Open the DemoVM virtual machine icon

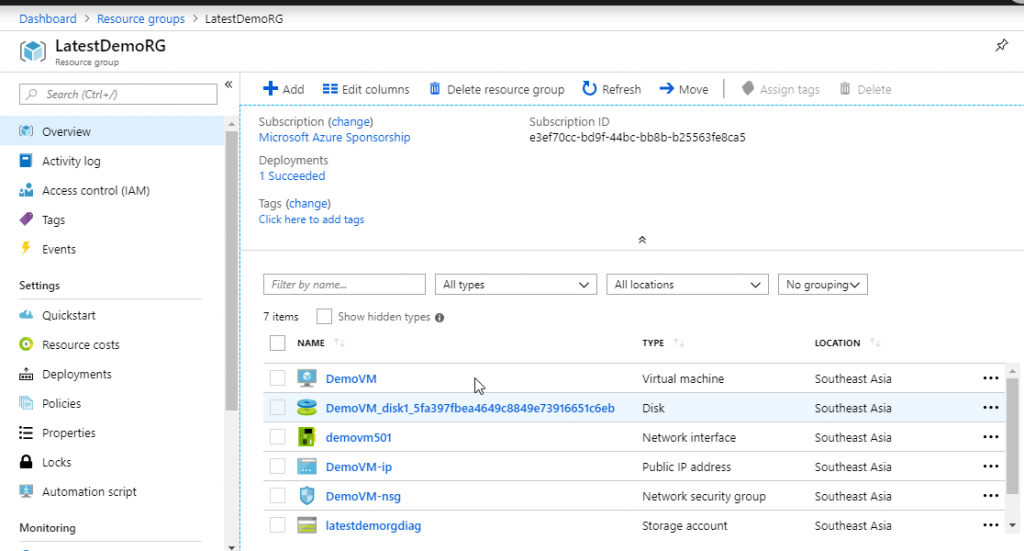pos(306,379)
